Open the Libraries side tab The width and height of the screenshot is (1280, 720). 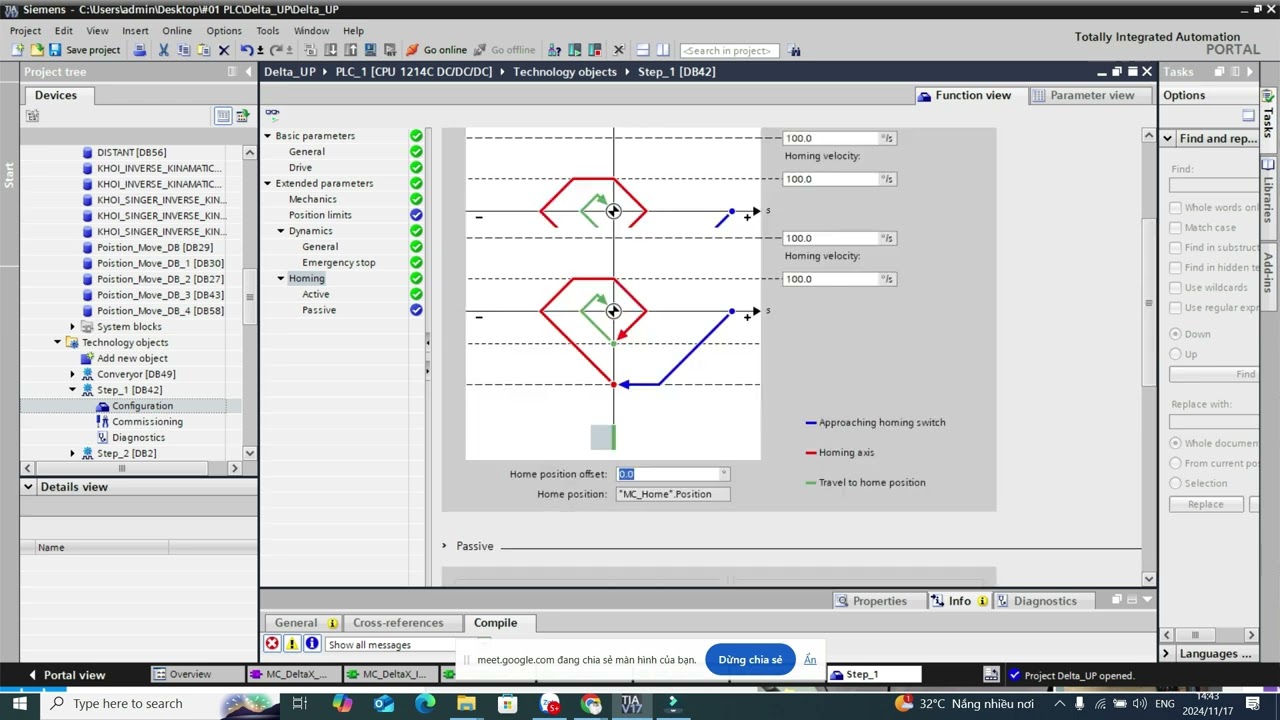[1268, 199]
